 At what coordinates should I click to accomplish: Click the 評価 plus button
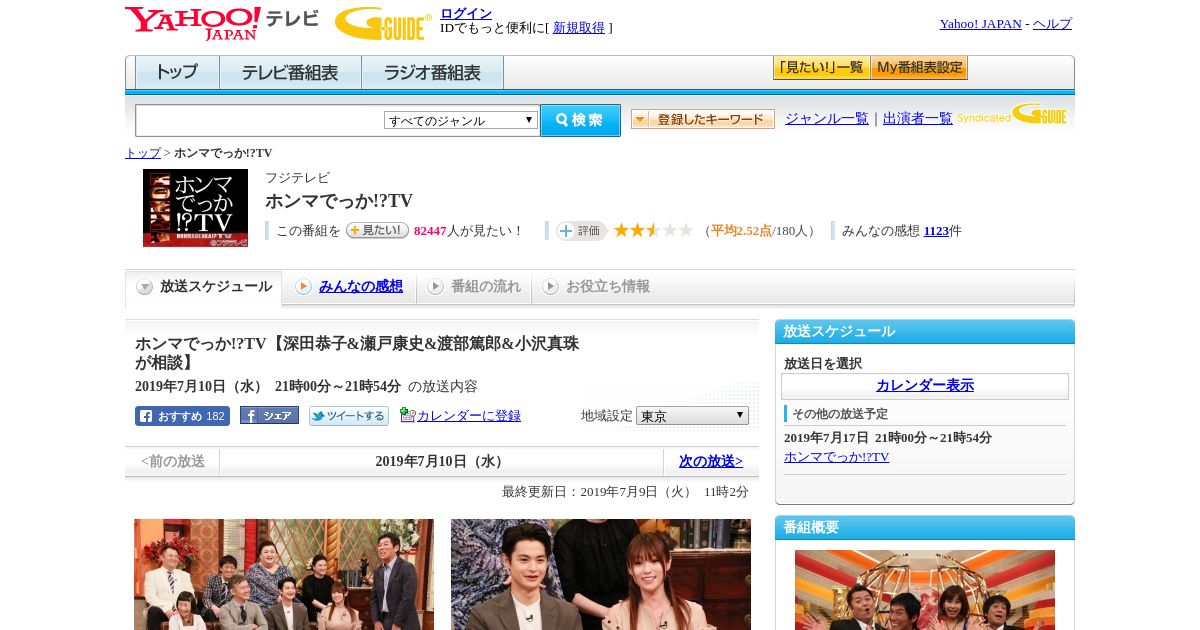coord(582,231)
